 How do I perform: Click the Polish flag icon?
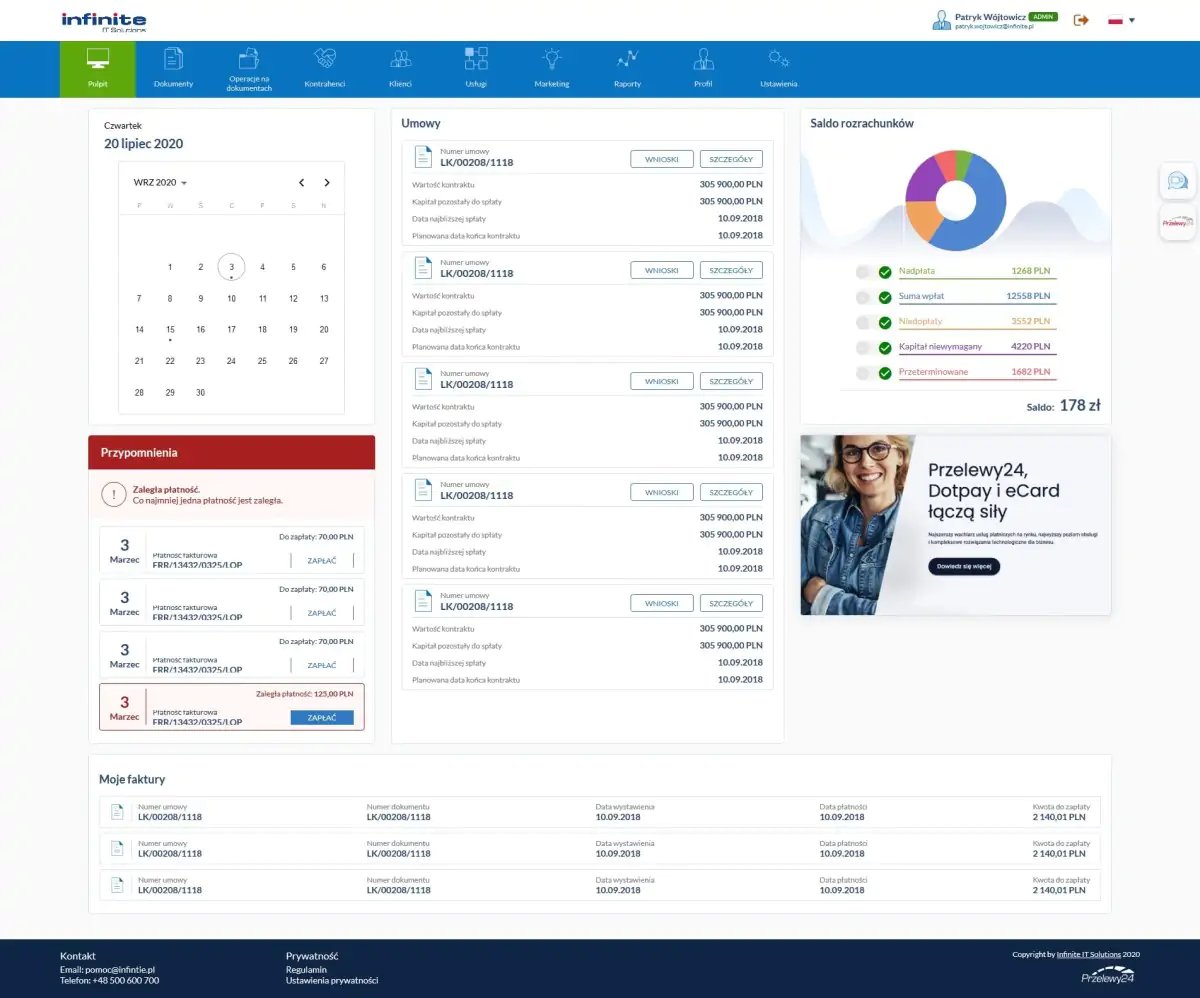1115,20
